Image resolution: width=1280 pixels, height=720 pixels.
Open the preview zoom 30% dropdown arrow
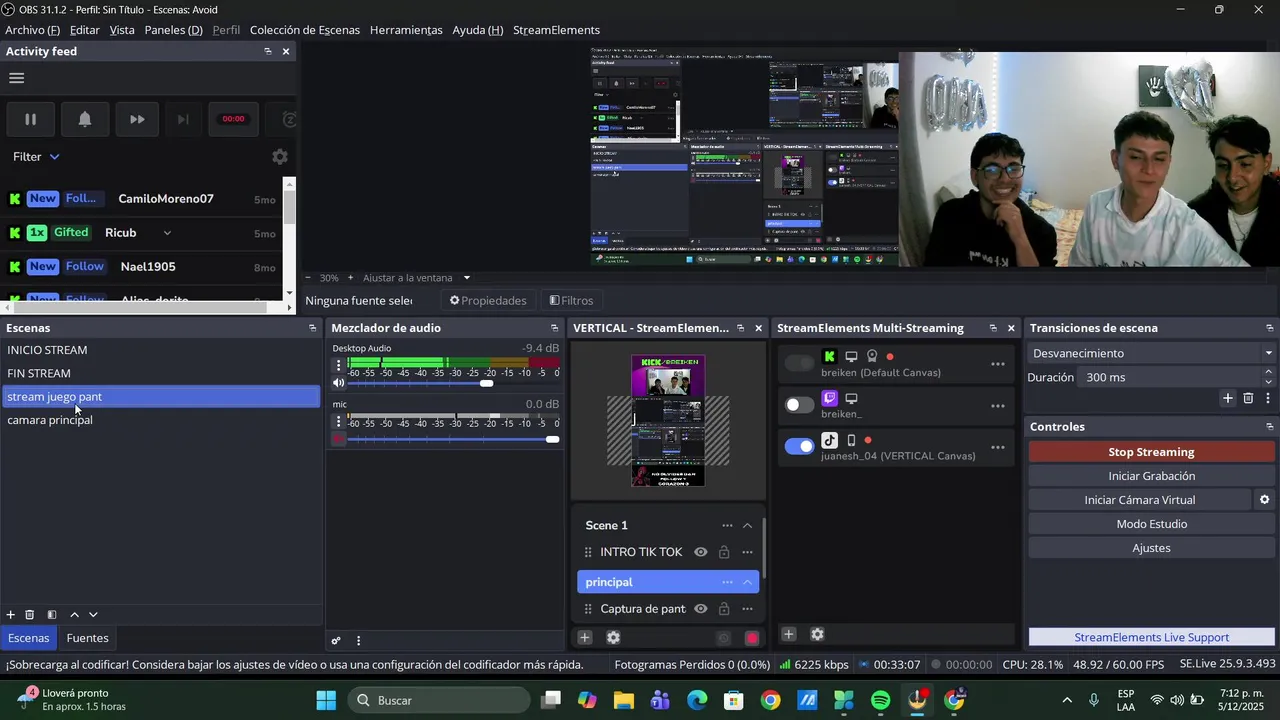[466, 278]
